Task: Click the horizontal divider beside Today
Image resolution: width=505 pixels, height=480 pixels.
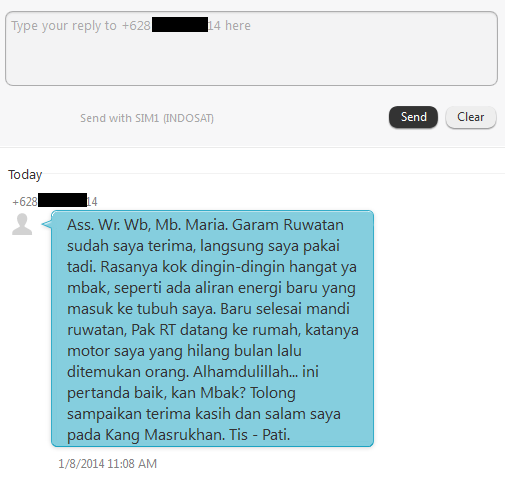Action: pos(273,173)
